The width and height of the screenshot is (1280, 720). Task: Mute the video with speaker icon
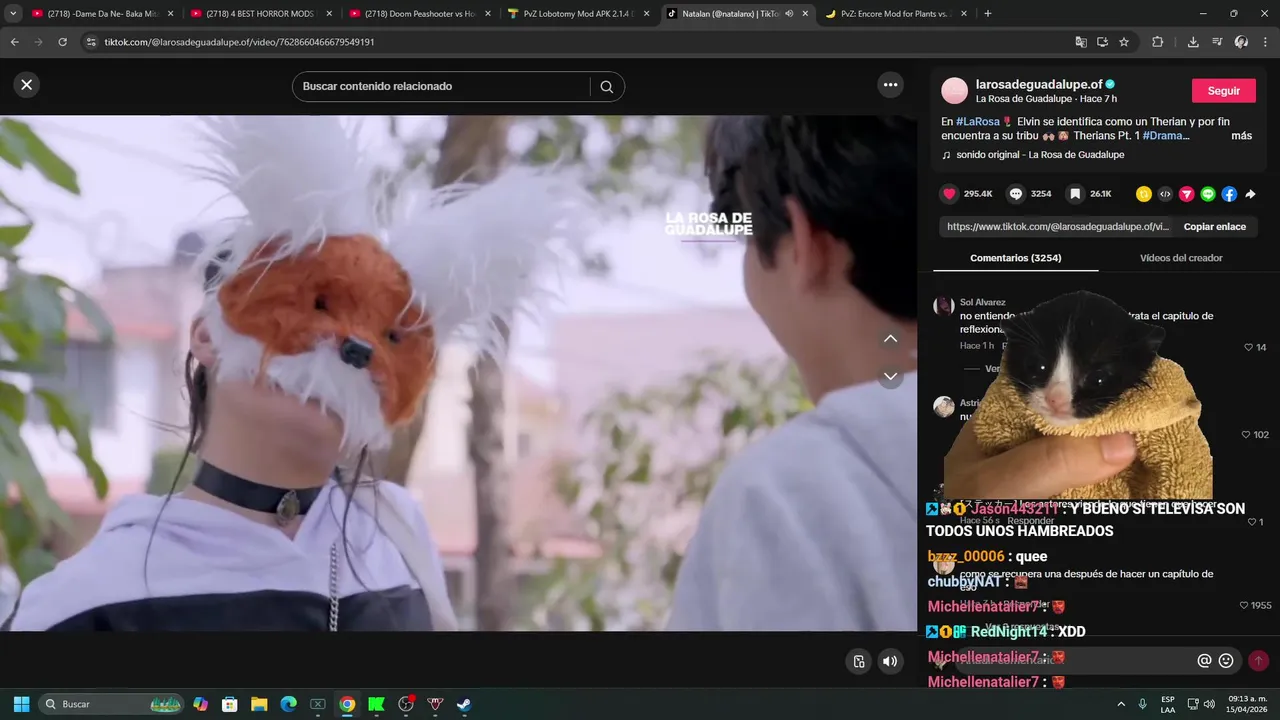coord(889,661)
